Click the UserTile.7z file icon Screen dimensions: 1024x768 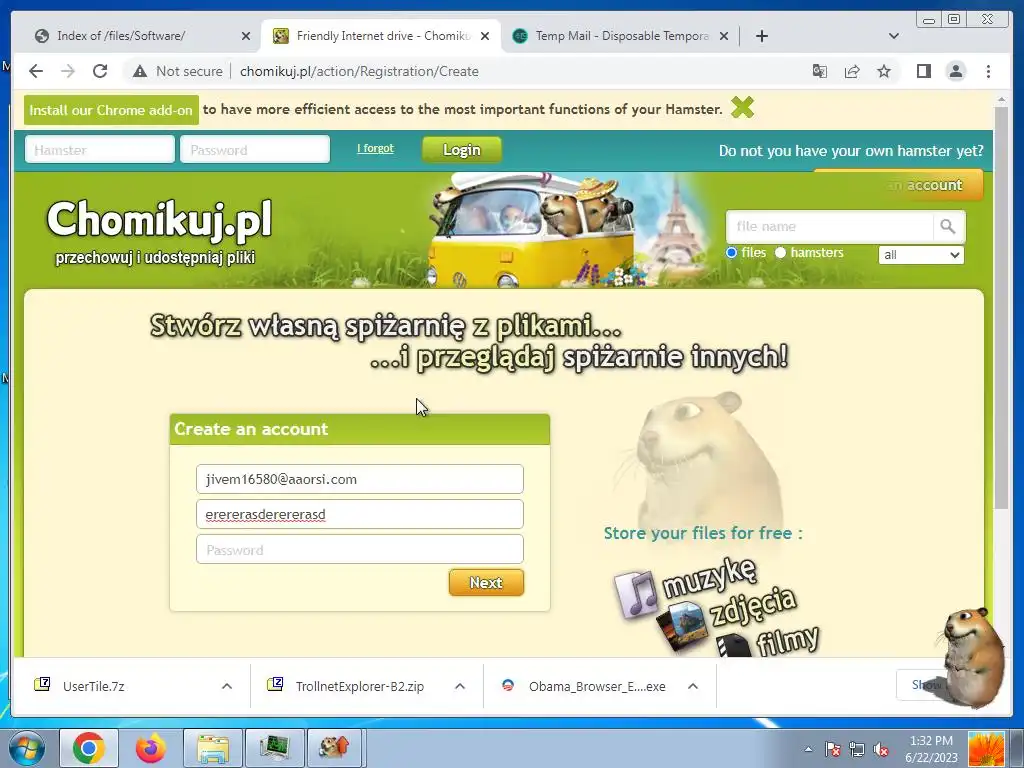tap(42, 684)
